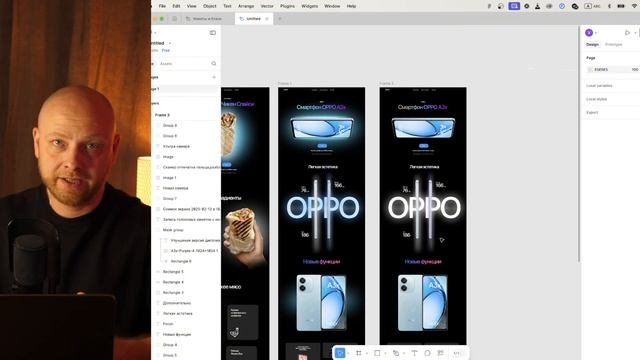Viewport: 640px width, 360px height.
Task: Open the Window menu
Action: coord(332,6)
